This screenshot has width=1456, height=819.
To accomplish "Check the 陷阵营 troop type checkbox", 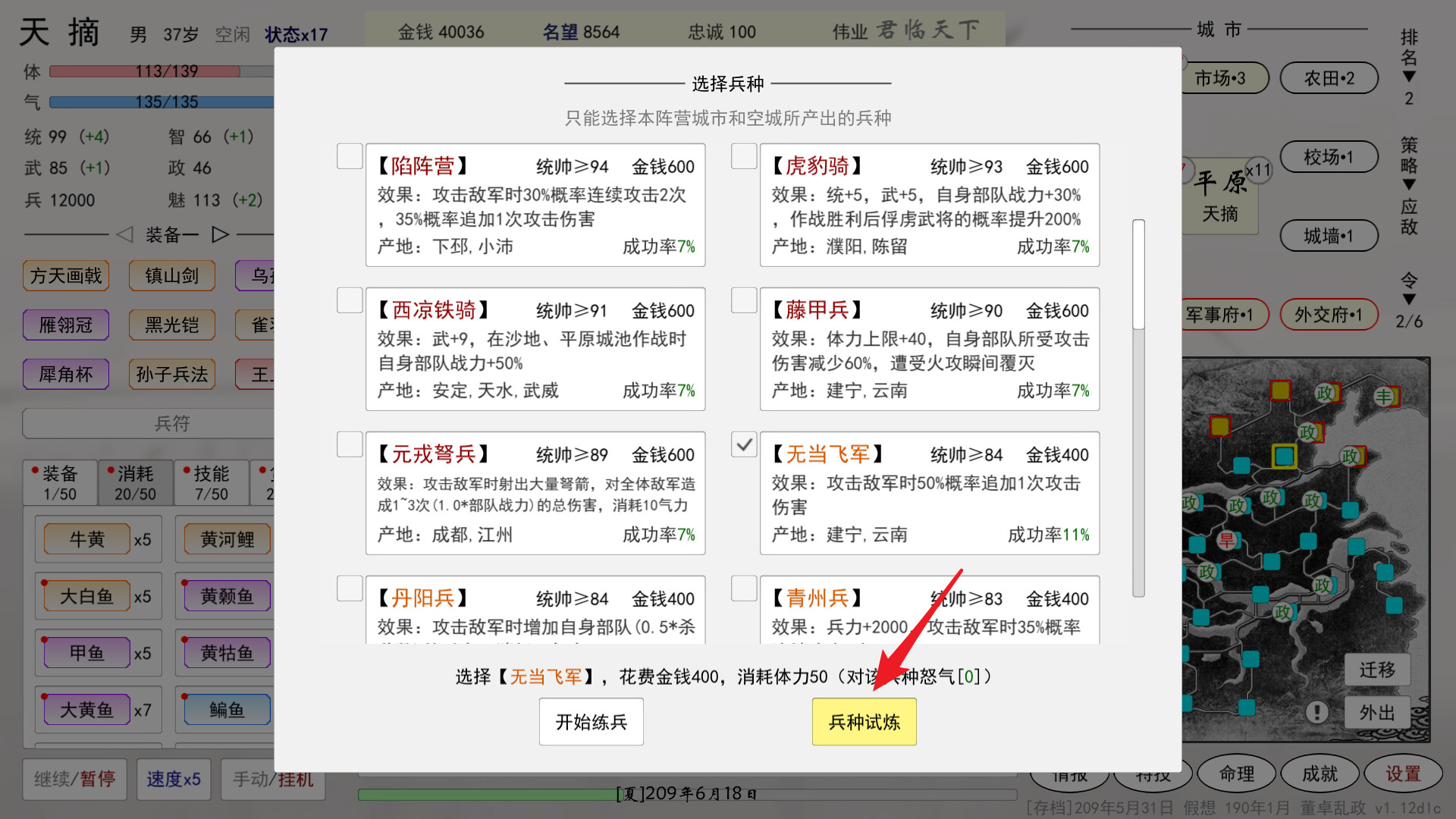I will point(350,157).
